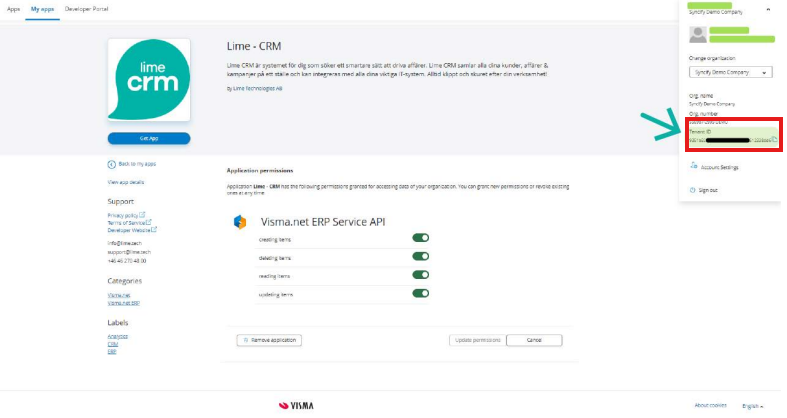Click the Sign out power icon
This screenshot has width=787, height=418.
[693, 190]
